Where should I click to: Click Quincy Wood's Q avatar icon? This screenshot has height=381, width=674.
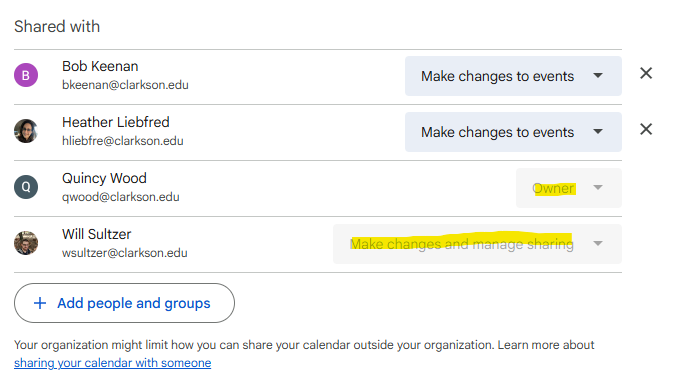[x=26, y=187]
